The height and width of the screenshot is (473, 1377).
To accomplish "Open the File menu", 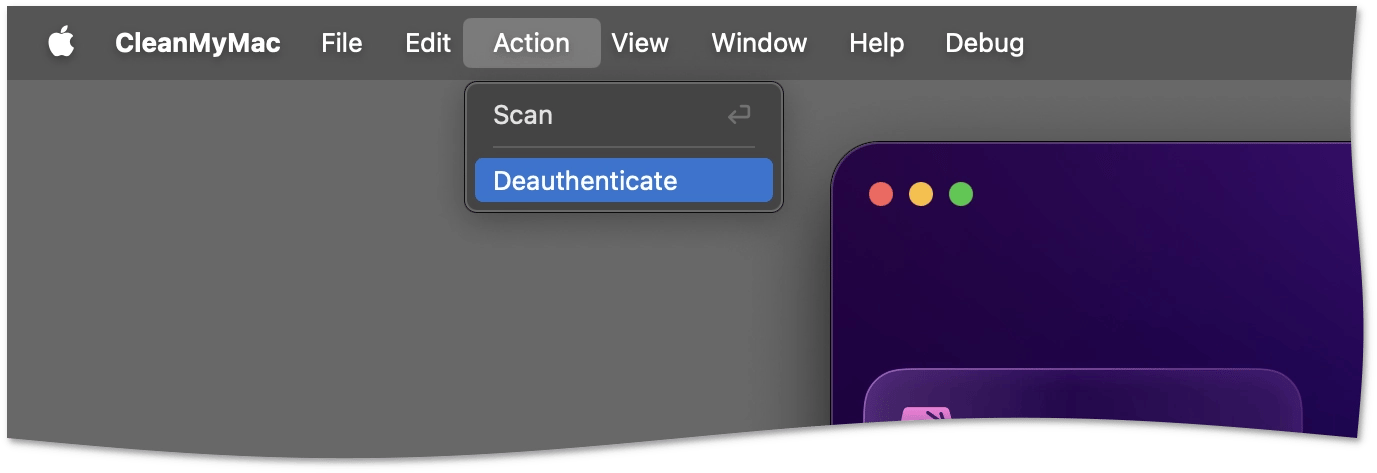I will point(342,43).
